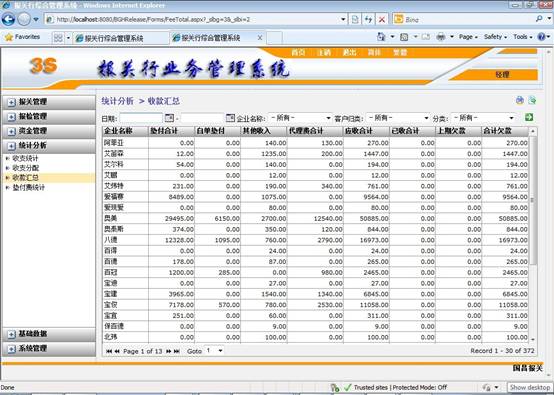Switch to the first 报关行综合管理系统 tab
This screenshot has height=395, width=554.
pos(120,38)
